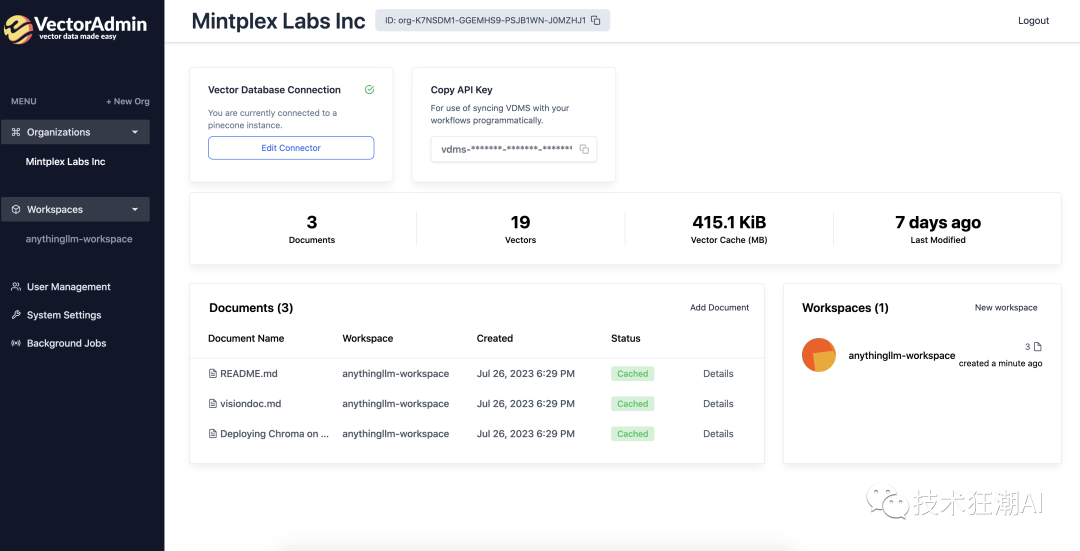Click the orange anythingllm-workspace avatar
The width and height of the screenshot is (1080, 551).
[818, 355]
